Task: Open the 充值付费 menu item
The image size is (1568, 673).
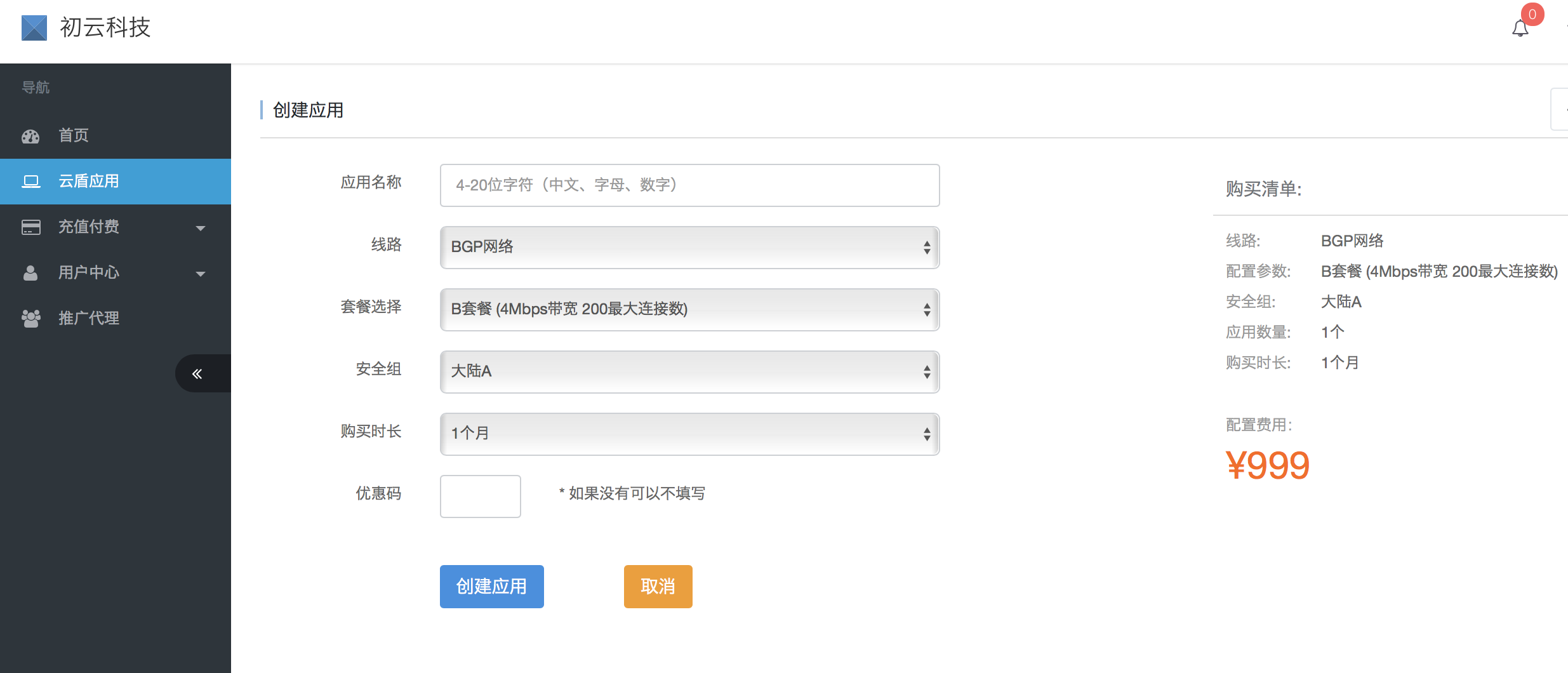Action: click(116, 227)
